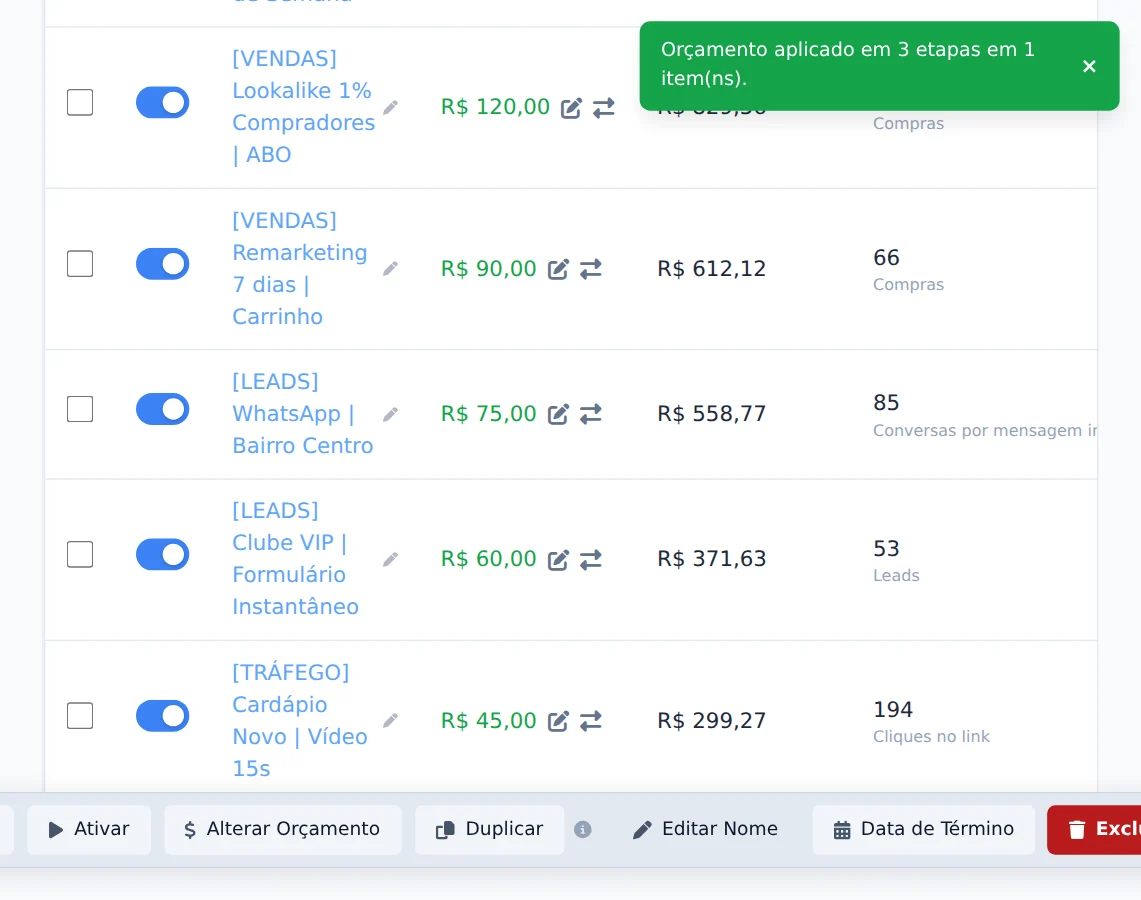
Task: Edit budget of Cardápio Novo campaign
Action: point(558,721)
